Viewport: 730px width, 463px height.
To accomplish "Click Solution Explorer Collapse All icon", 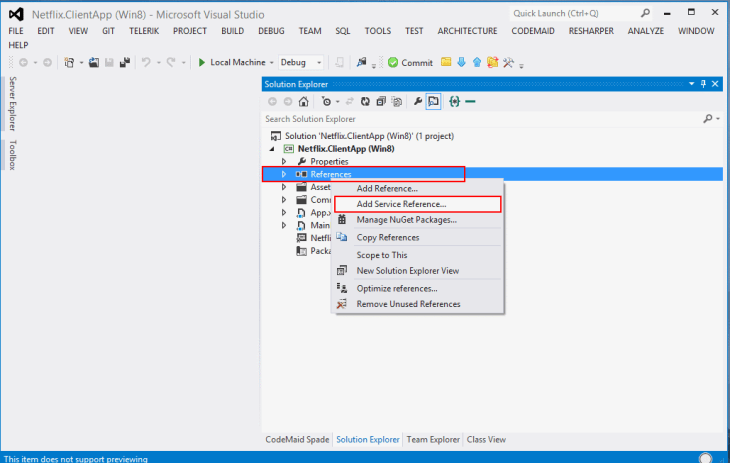I will coord(381,102).
